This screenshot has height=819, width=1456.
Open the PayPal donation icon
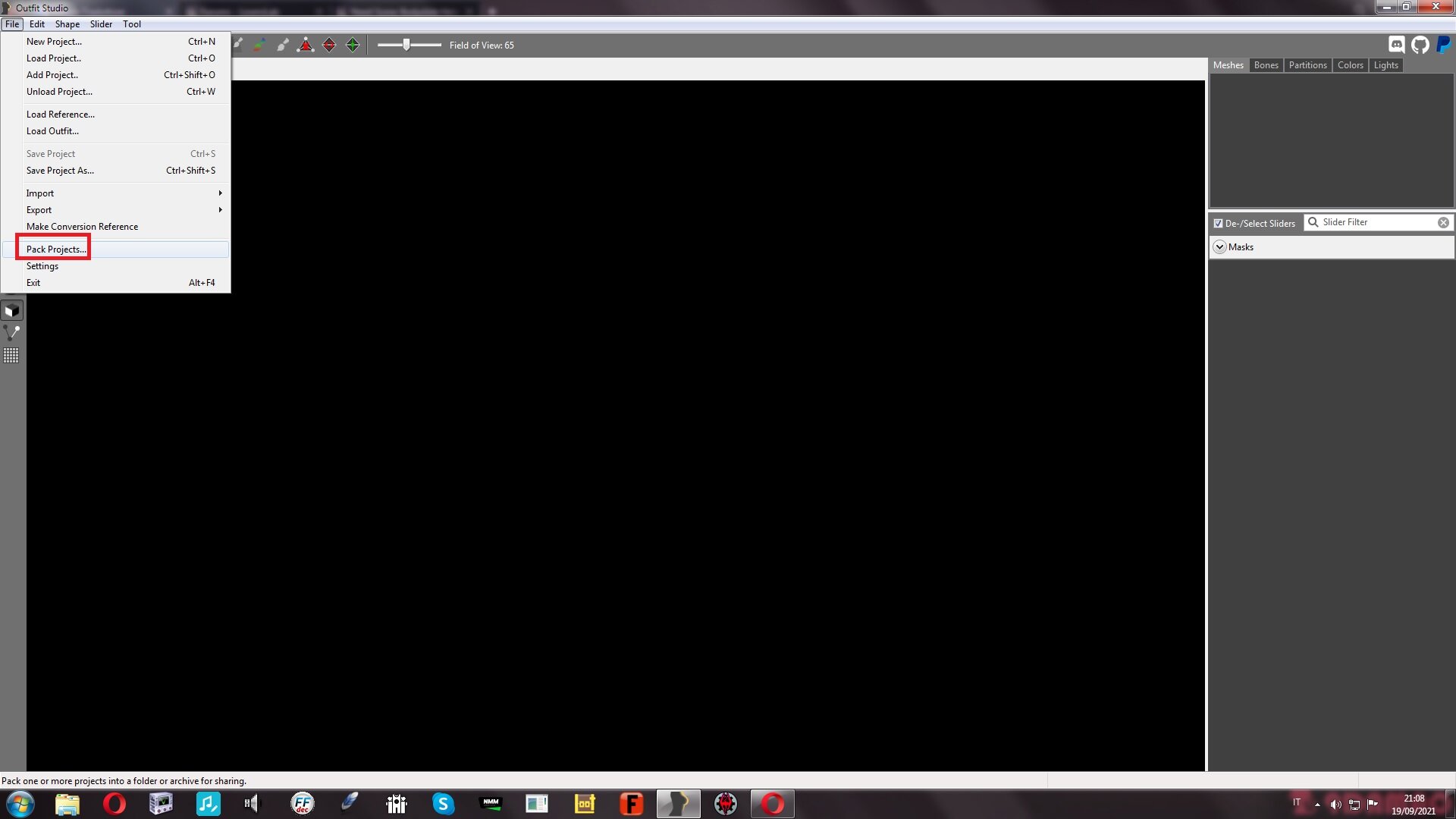tap(1444, 45)
